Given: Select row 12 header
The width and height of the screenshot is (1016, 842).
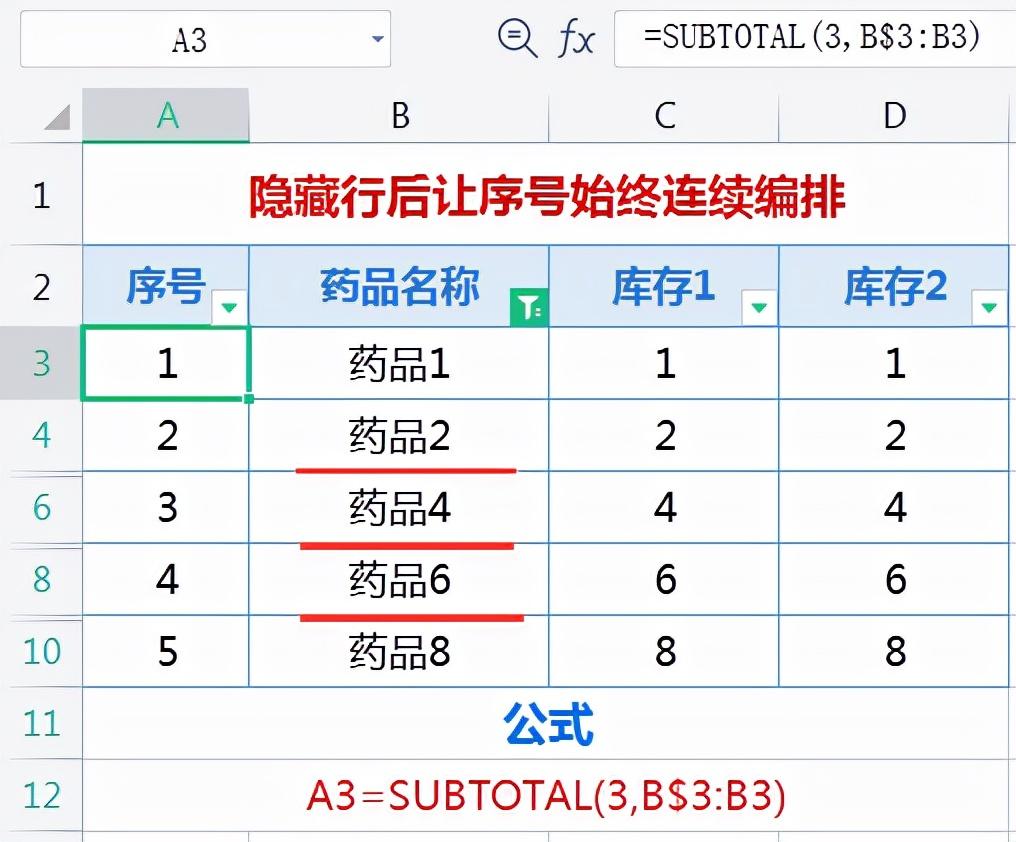Looking at the screenshot, I should click(41, 795).
